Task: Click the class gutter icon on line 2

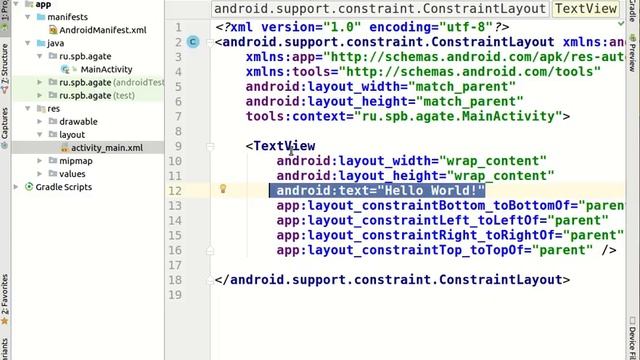Action: [x=193, y=42]
